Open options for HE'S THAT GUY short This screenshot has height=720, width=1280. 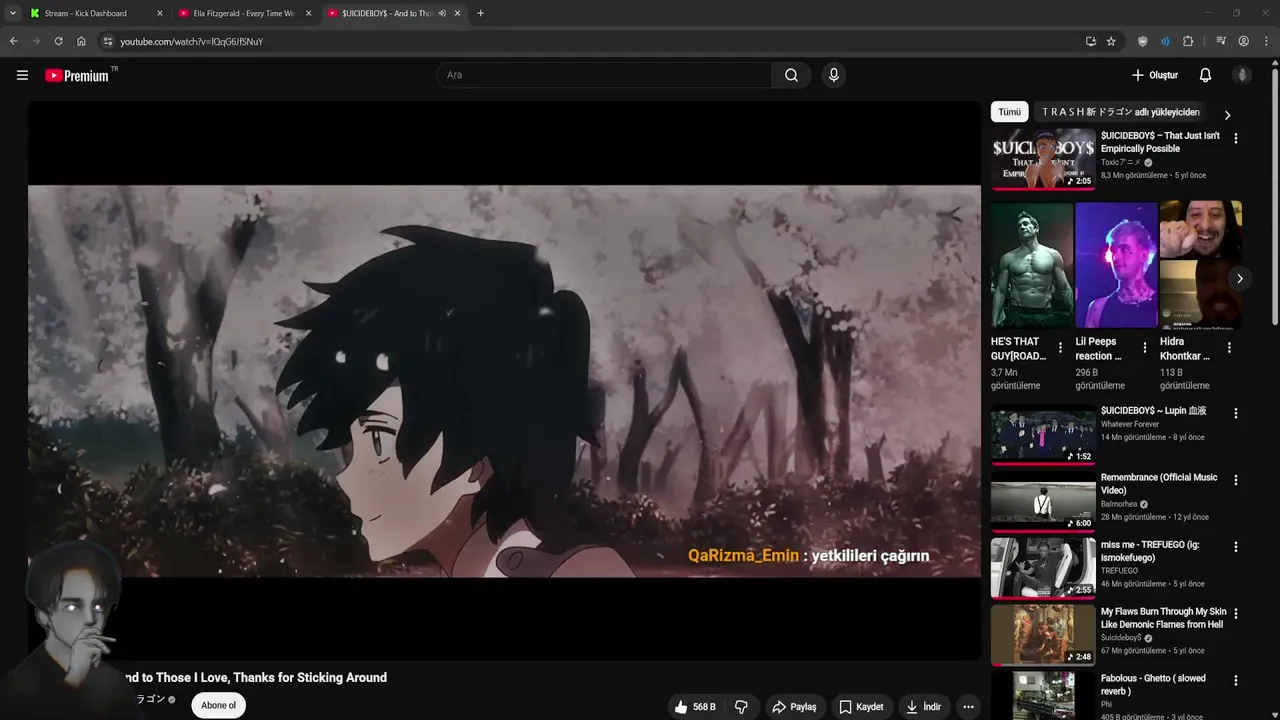(x=1060, y=348)
